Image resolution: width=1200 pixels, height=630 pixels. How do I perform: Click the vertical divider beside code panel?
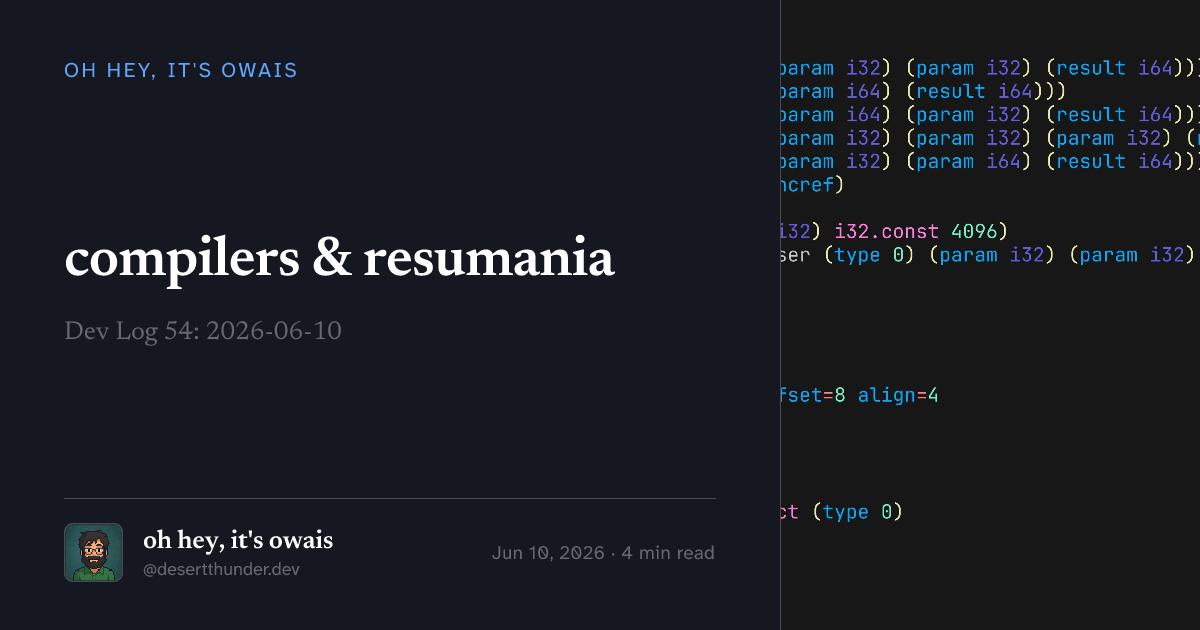point(780,315)
